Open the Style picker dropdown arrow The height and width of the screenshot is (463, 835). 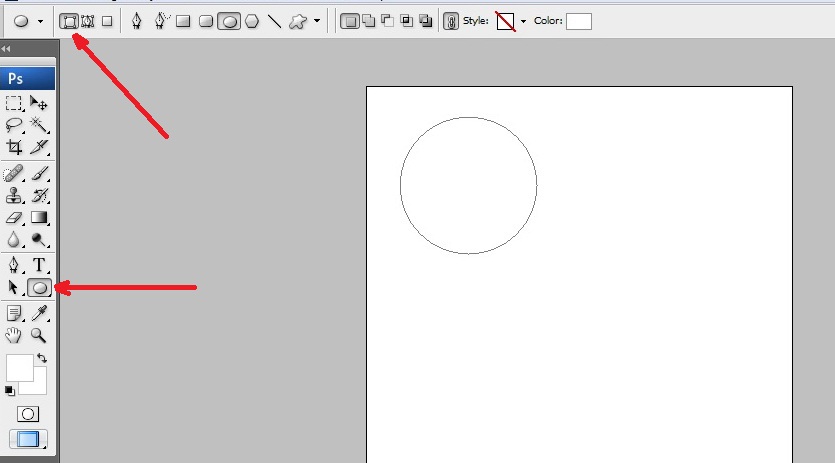[523, 21]
